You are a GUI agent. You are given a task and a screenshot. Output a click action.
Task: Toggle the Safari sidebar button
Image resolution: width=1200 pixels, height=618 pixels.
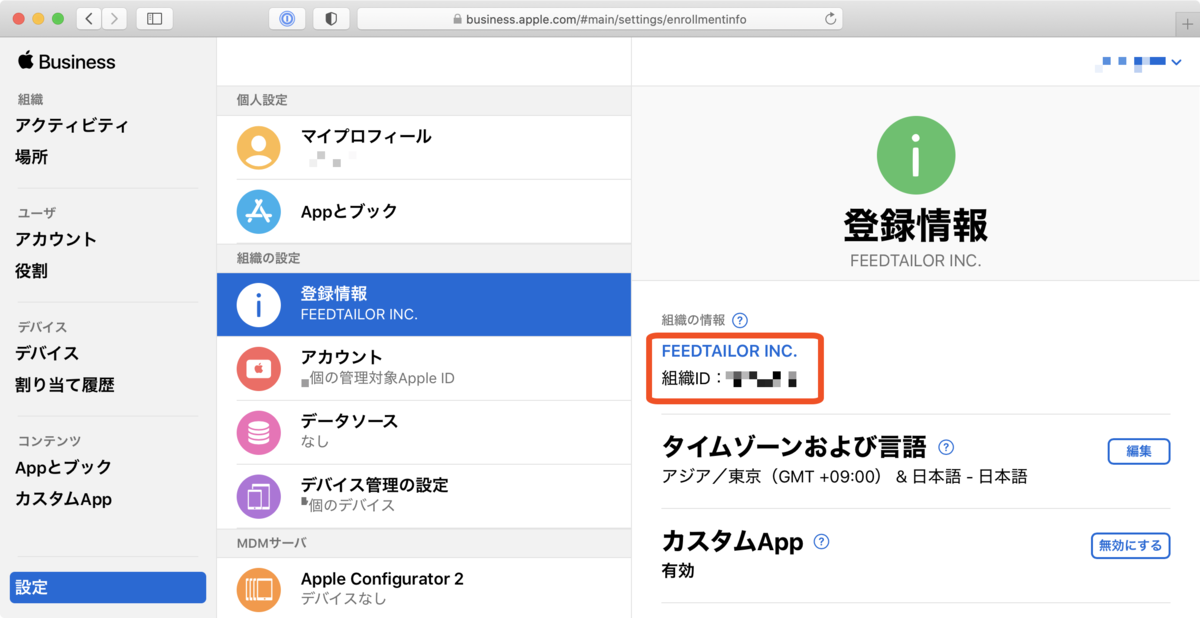point(154,19)
